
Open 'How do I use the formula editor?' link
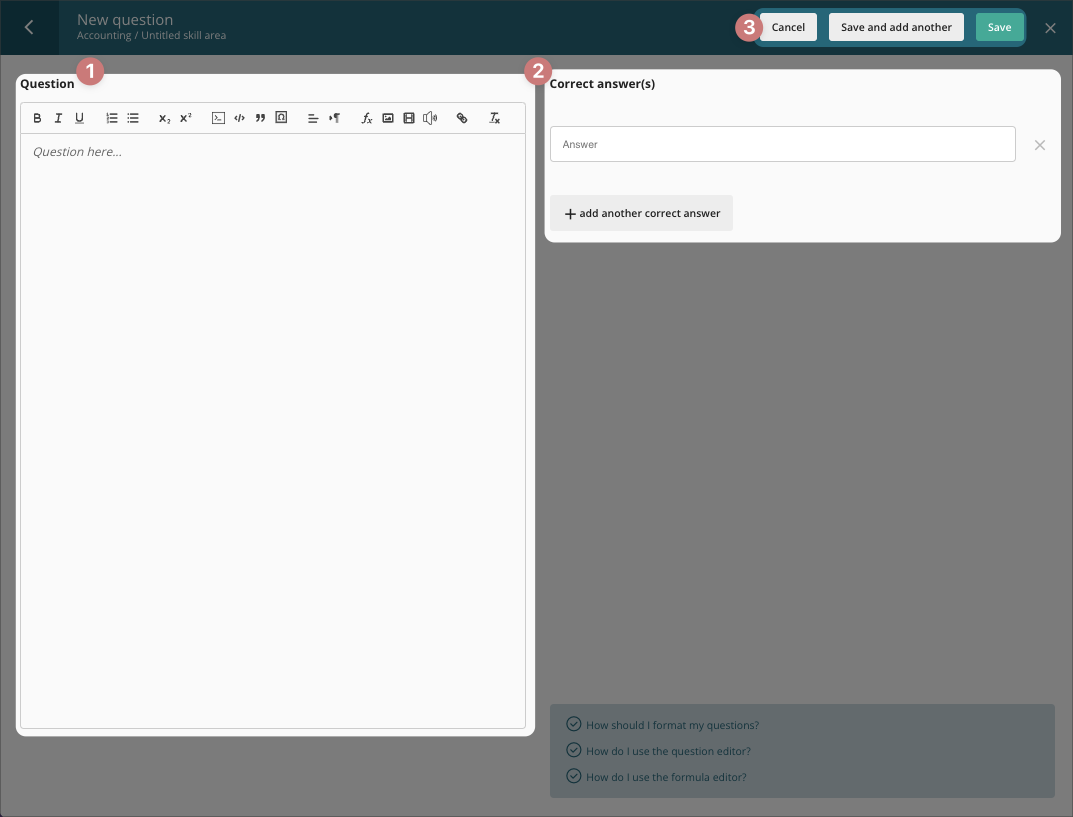point(666,777)
